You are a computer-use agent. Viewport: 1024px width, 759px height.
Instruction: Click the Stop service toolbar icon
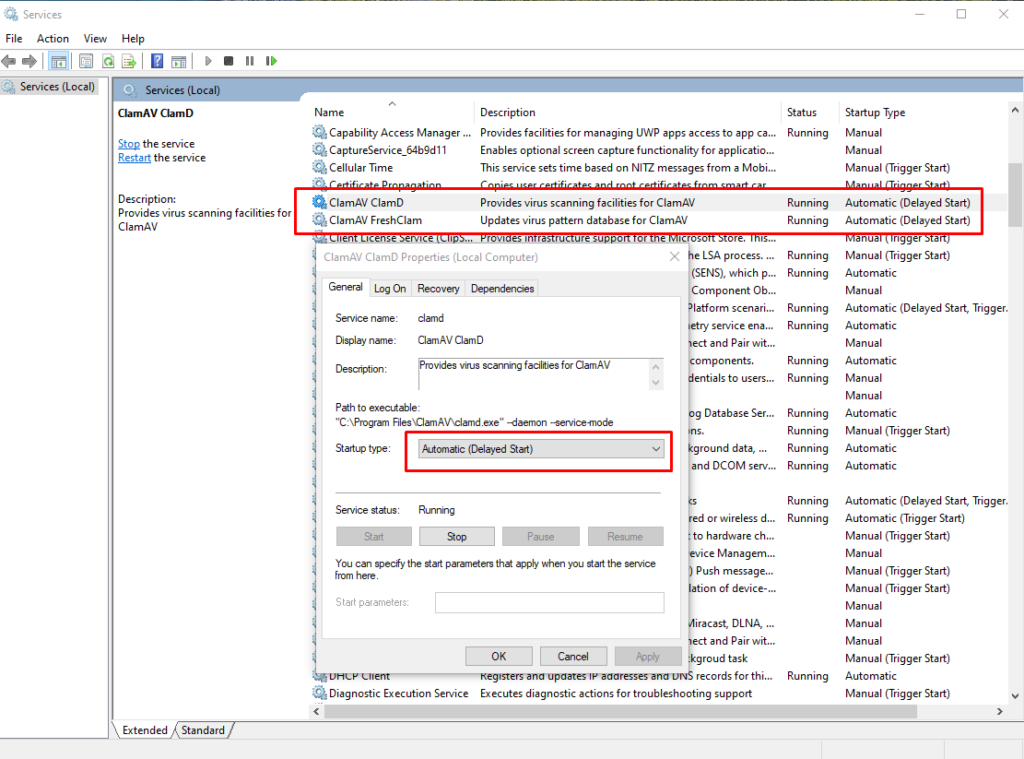[x=230, y=60]
